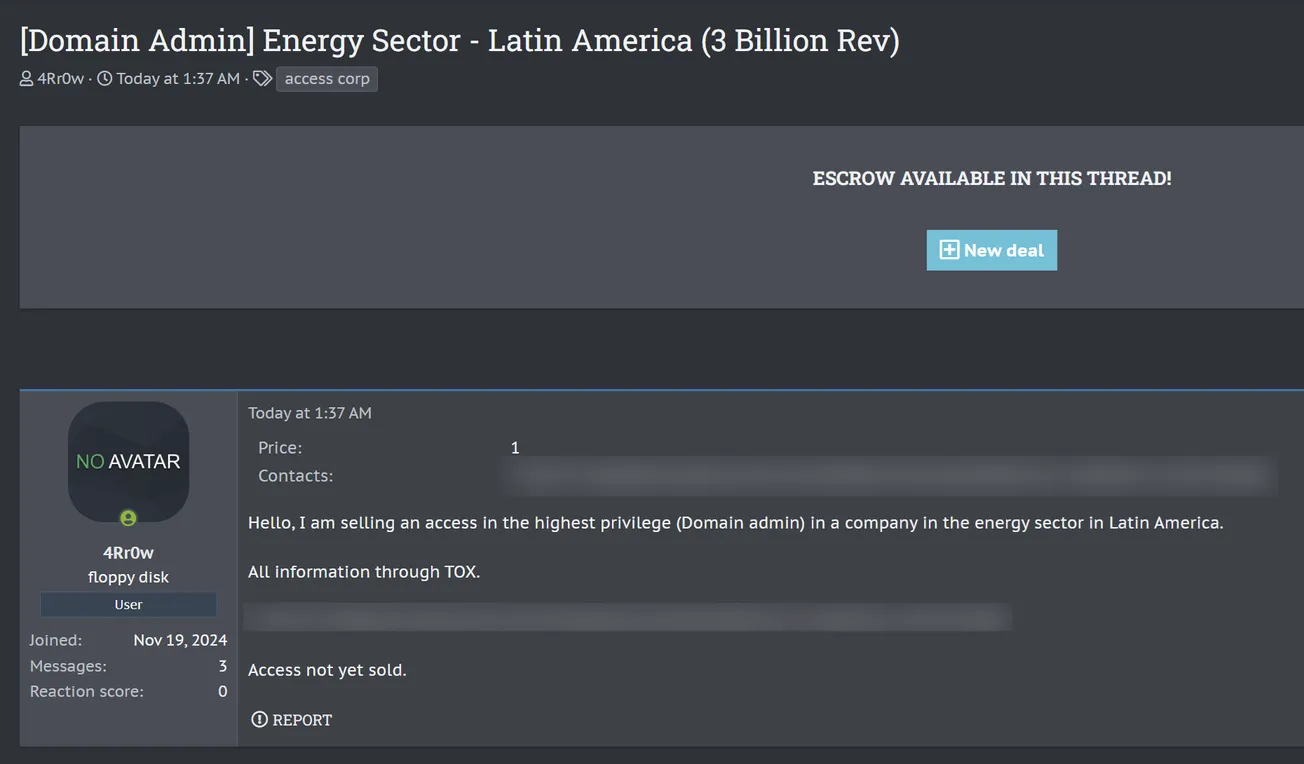Image resolution: width=1304 pixels, height=764 pixels.
Task: Click the blurred Contacts value
Action: click(x=890, y=476)
